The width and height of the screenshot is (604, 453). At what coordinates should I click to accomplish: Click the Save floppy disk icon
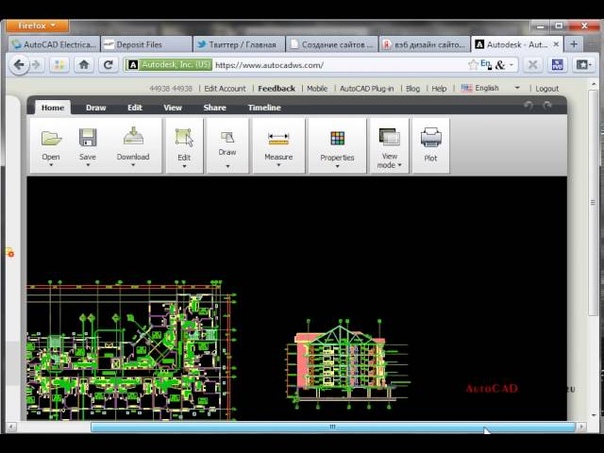pos(87,138)
